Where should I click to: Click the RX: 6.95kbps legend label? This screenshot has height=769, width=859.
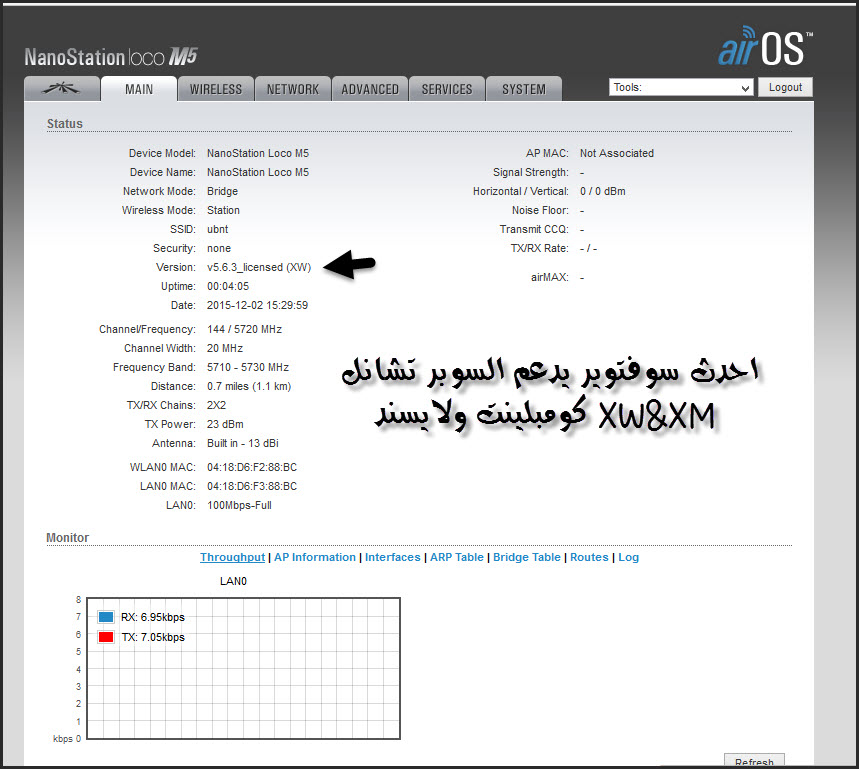(x=153, y=617)
